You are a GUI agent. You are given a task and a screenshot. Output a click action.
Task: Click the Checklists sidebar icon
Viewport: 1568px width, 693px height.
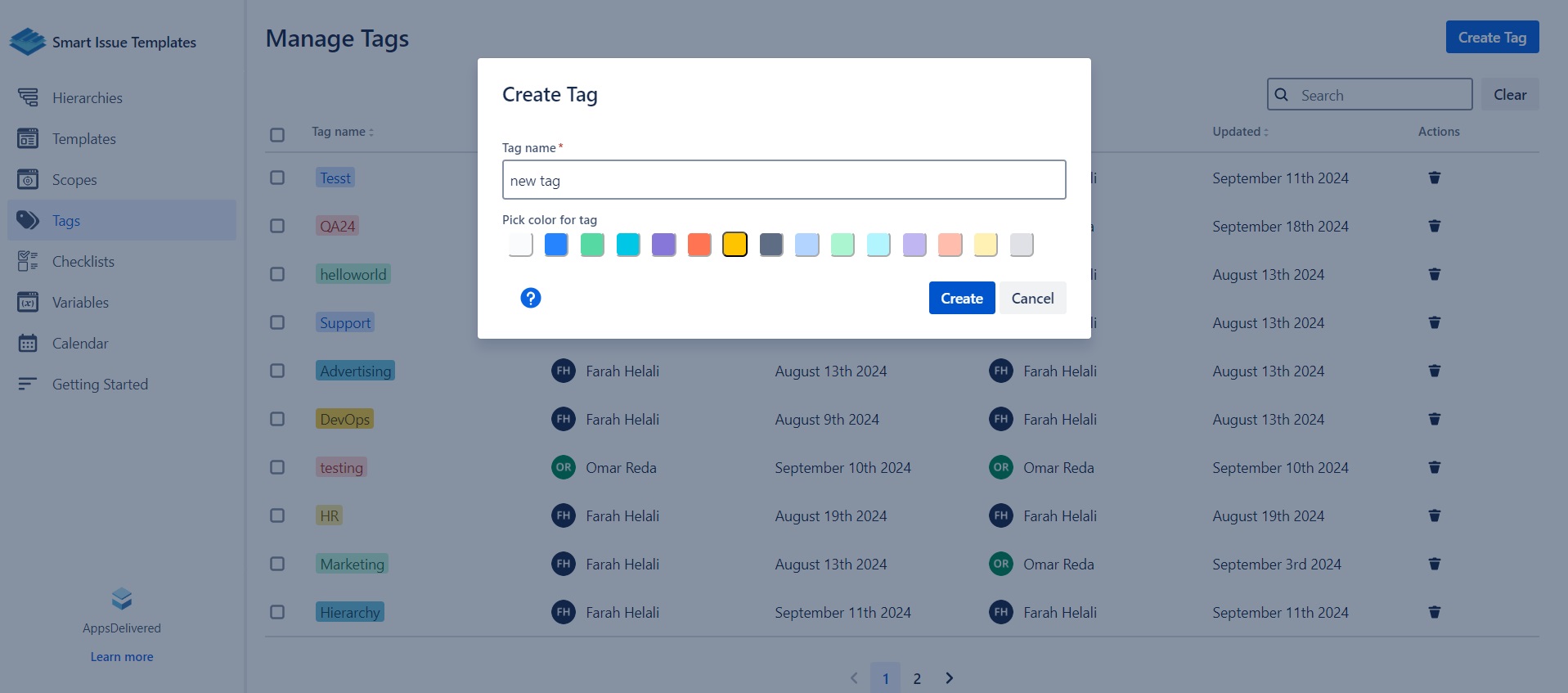(28, 262)
